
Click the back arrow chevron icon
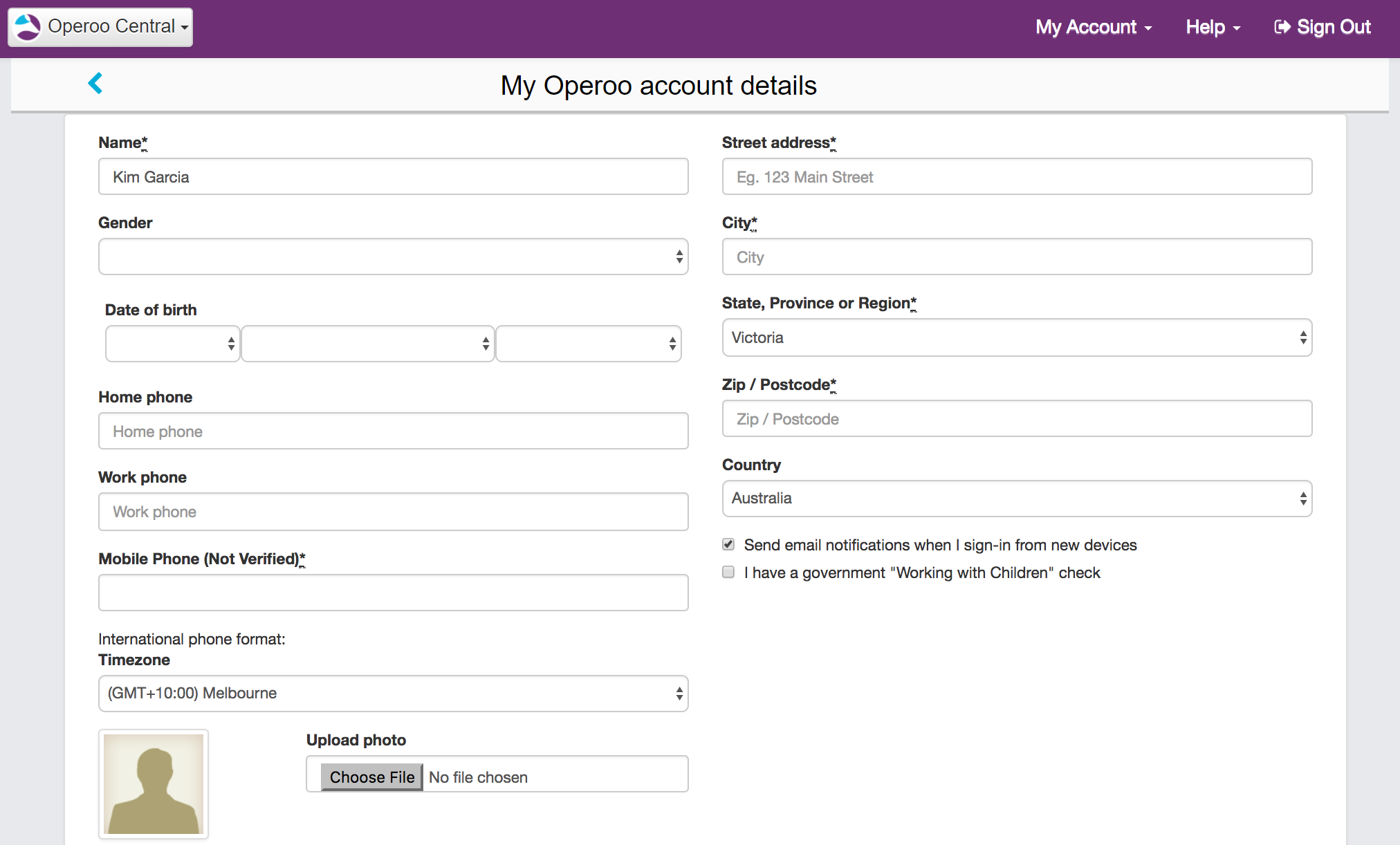click(95, 84)
